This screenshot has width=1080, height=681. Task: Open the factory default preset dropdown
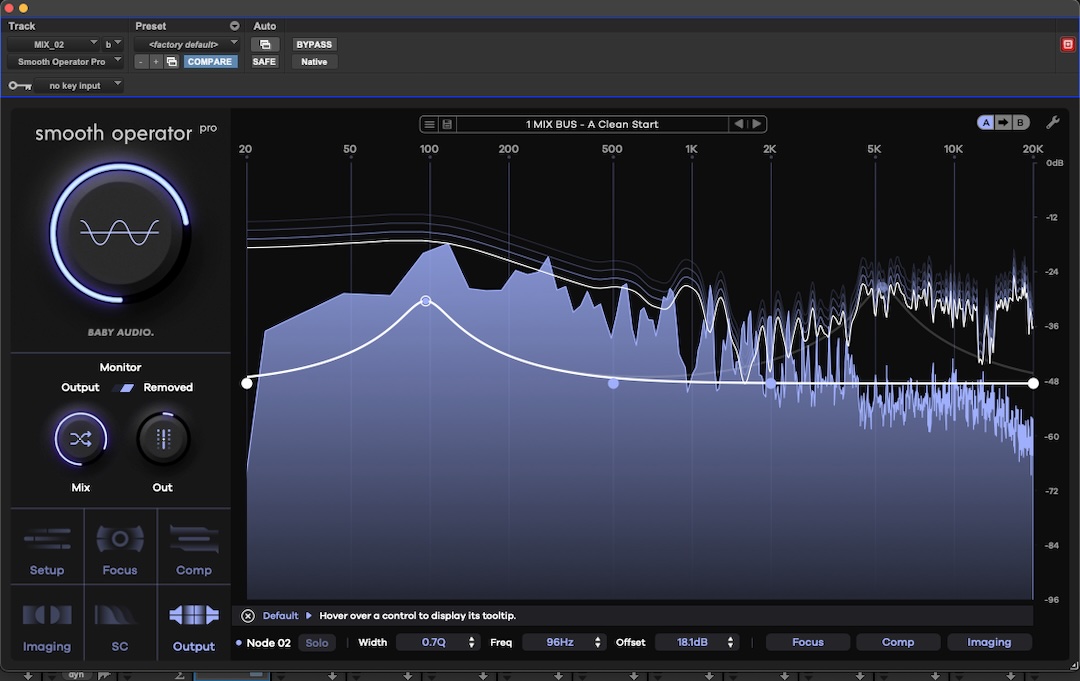coord(186,45)
